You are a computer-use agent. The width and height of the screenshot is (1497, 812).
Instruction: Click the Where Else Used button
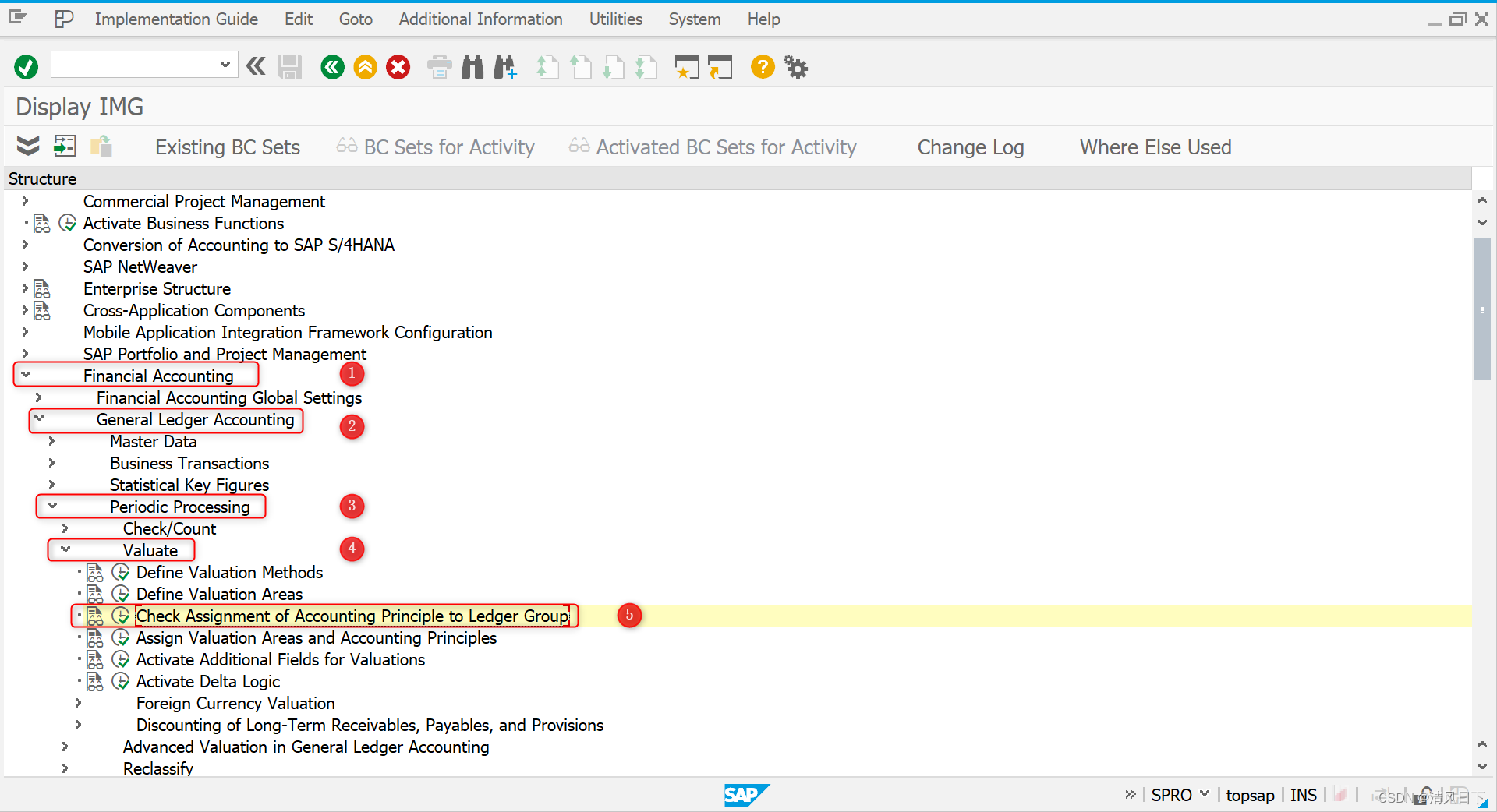click(x=1155, y=147)
